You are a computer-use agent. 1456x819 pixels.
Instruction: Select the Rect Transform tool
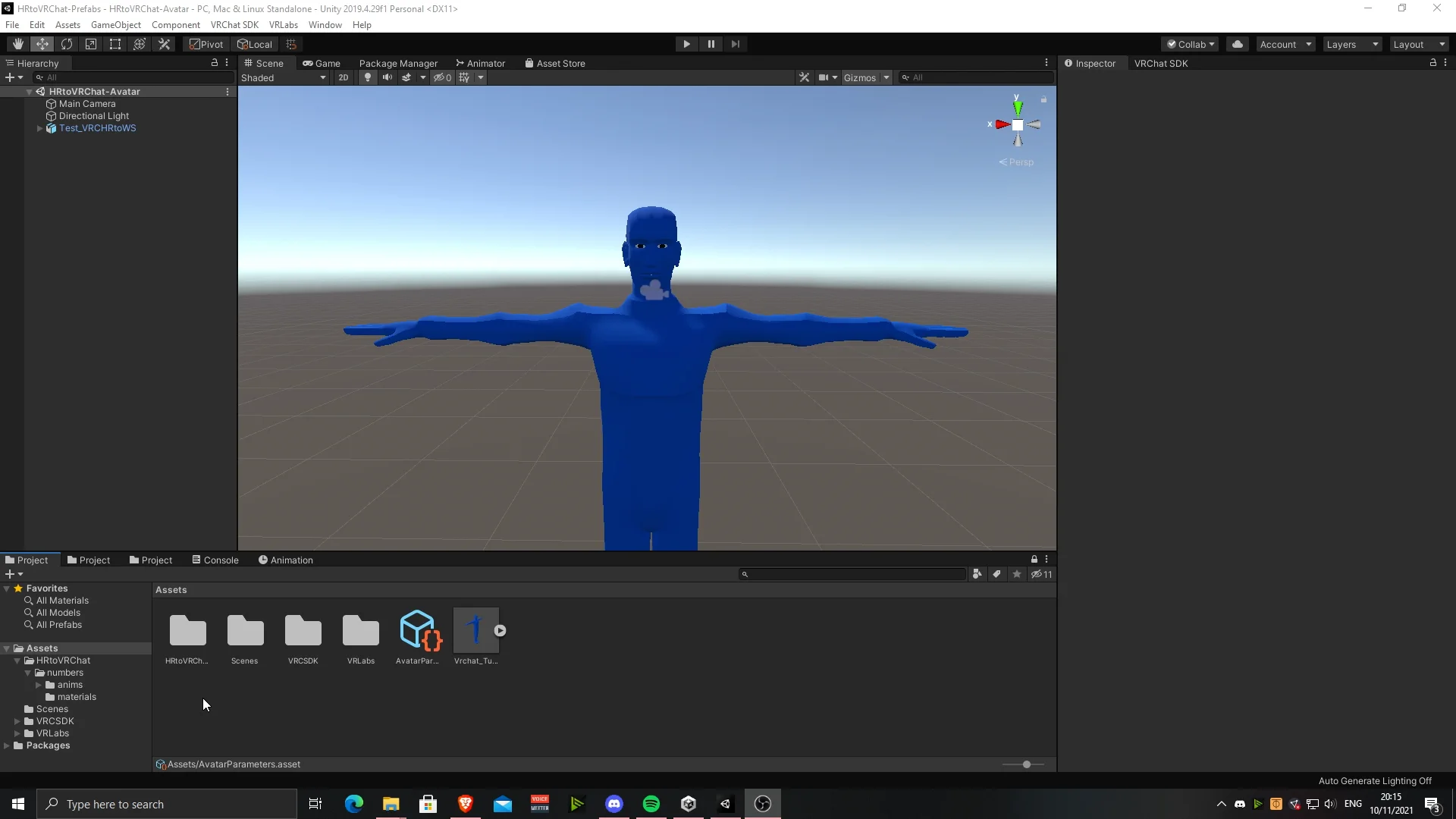click(115, 43)
